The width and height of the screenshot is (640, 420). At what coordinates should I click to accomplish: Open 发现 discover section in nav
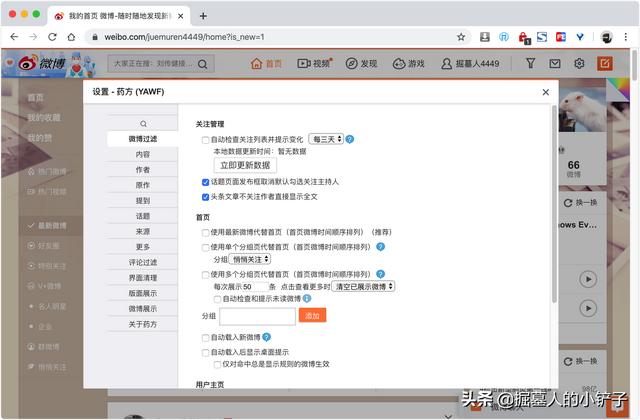click(x=361, y=64)
